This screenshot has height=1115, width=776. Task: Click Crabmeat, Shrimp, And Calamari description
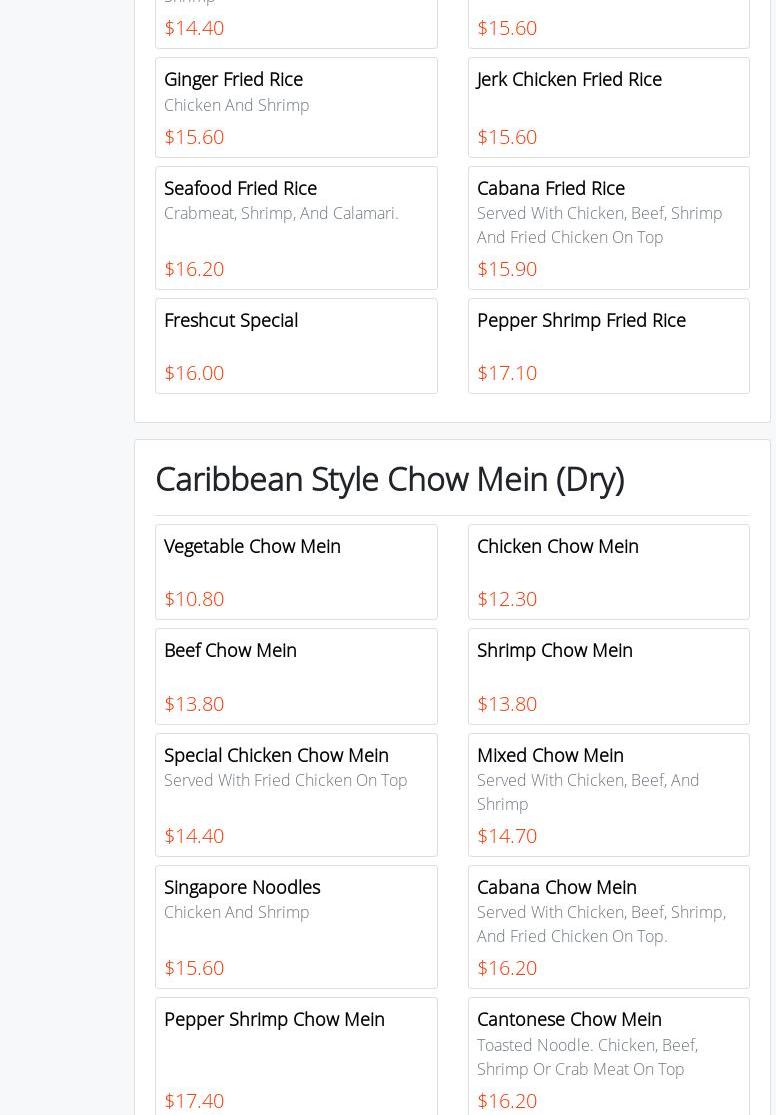click(281, 213)
